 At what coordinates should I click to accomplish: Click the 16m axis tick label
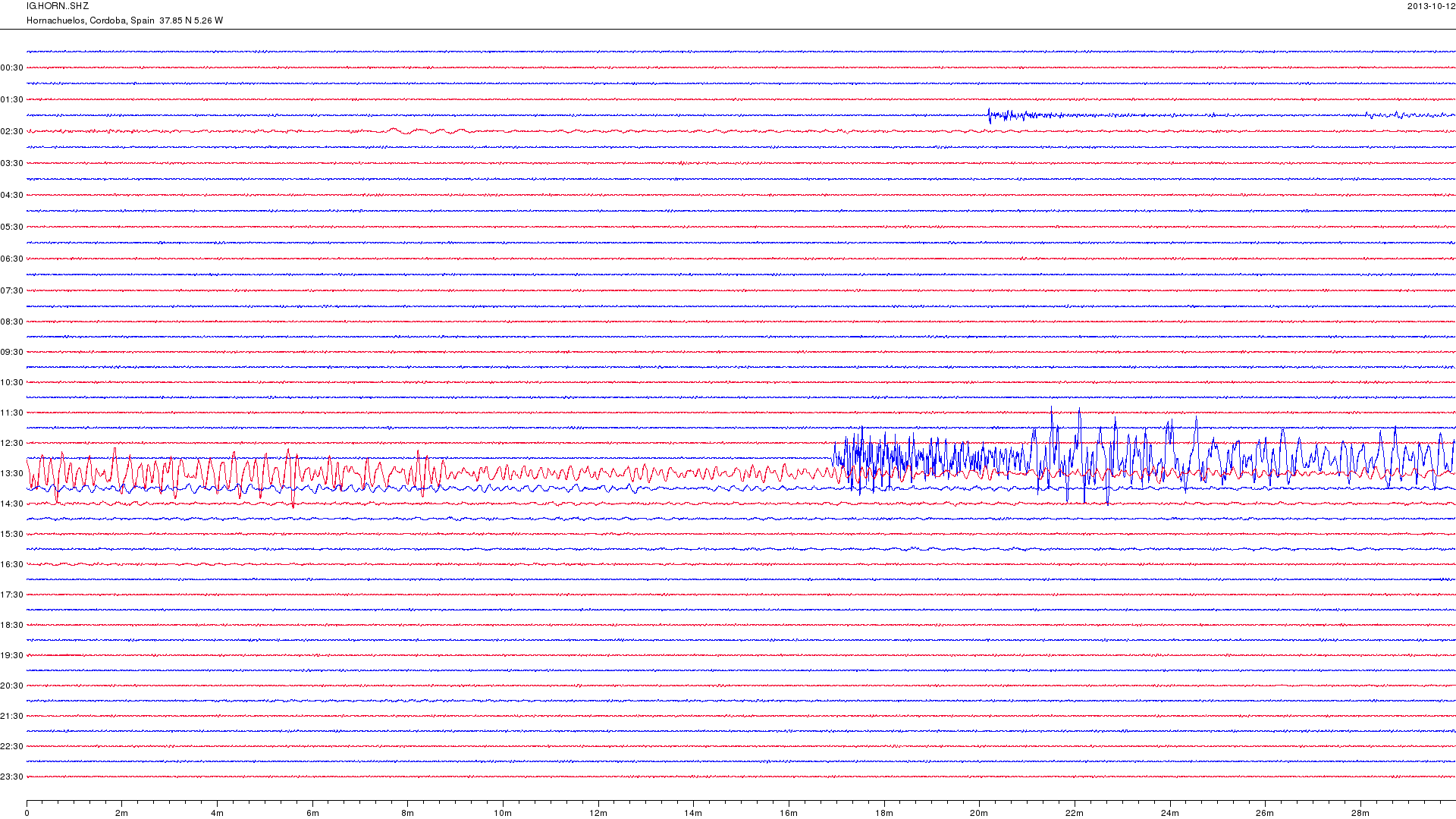pos(789,813)
